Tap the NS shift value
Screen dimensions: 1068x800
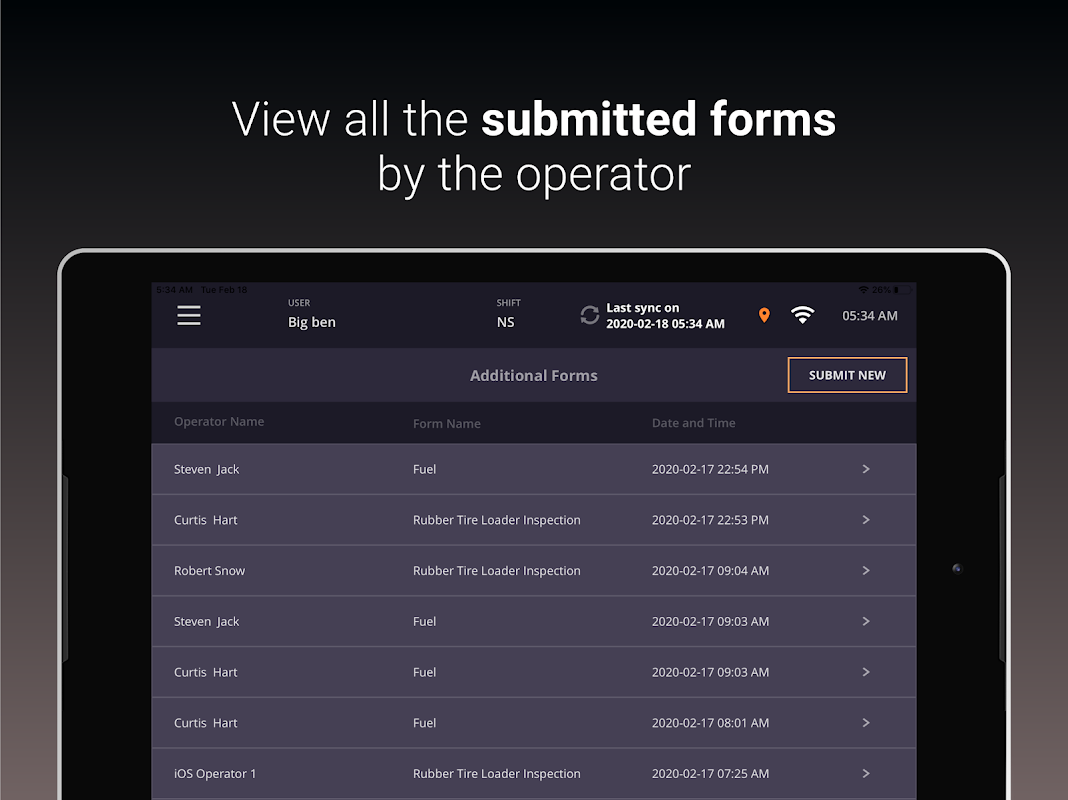tap(505, 322)
